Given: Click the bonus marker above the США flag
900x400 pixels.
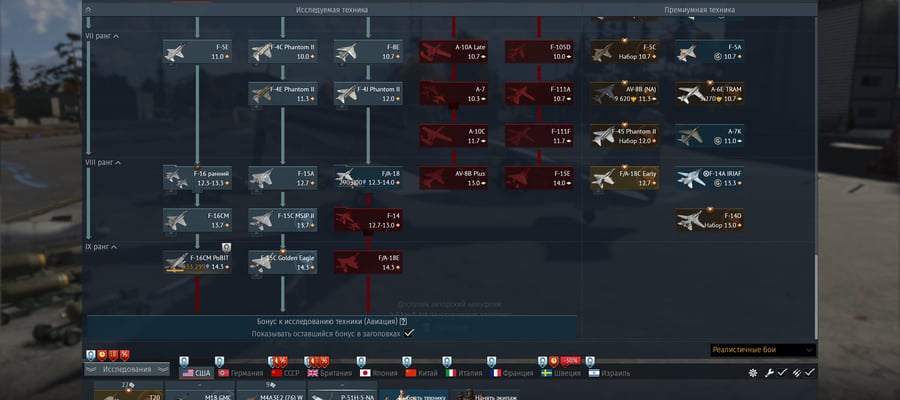Looking at the screenshot, I should click(x=183, y=361).
